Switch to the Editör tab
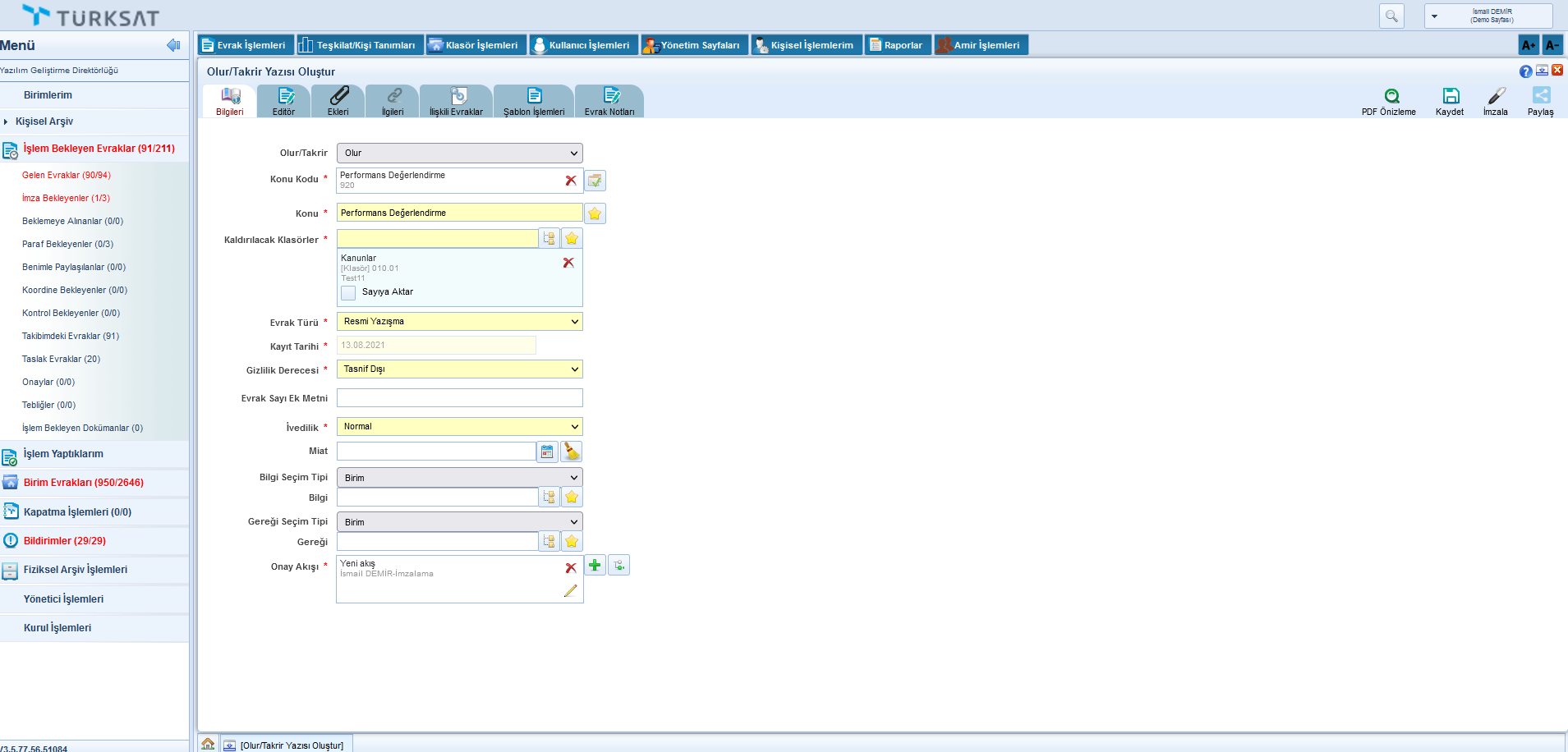1568x752 pixels. pyautogui.click(x=284, y=101)
